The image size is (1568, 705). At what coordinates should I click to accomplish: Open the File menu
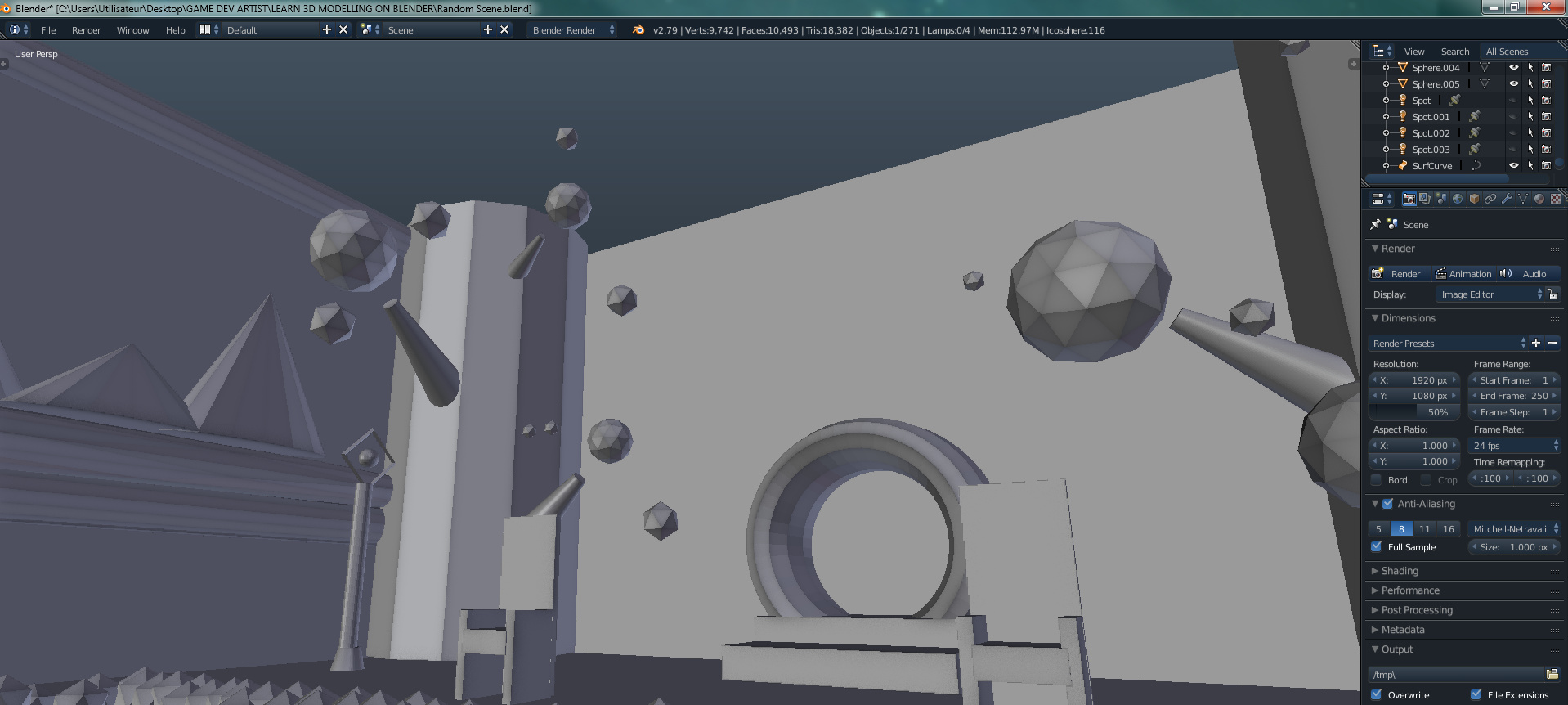(48, 29)
